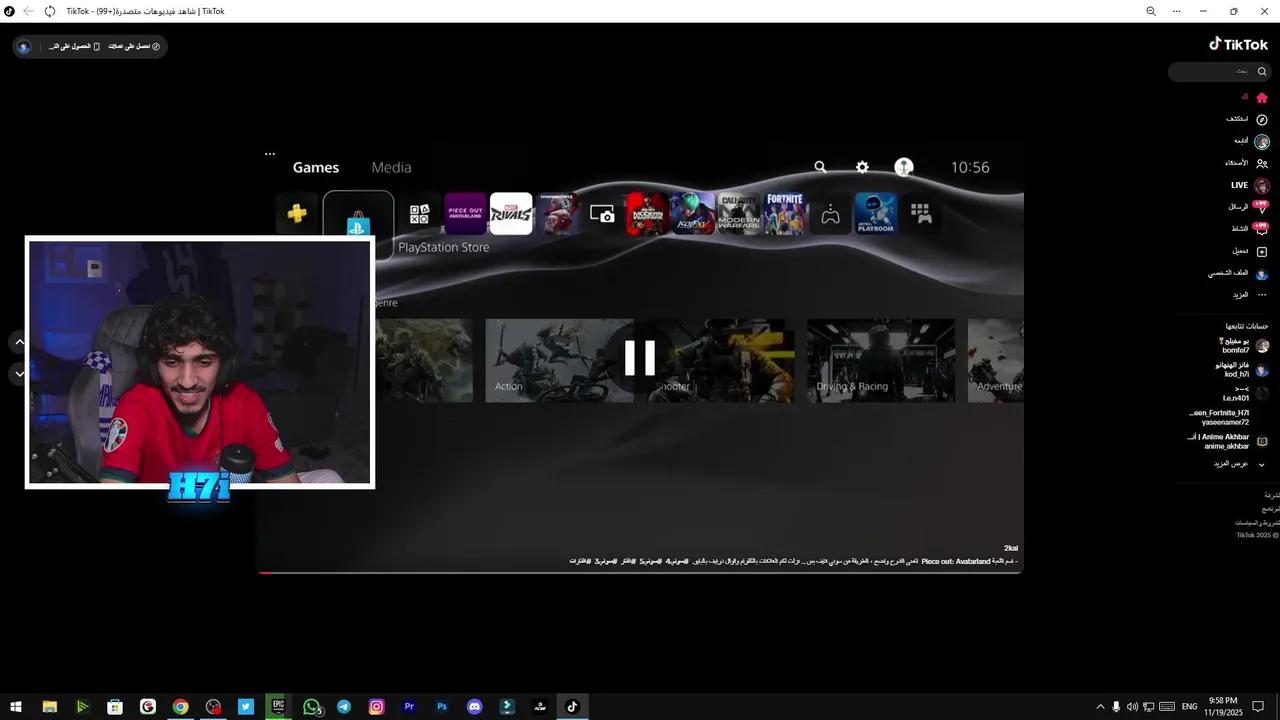Open the TikTok Home feed icon
1280x720 pixels.
1262,98
